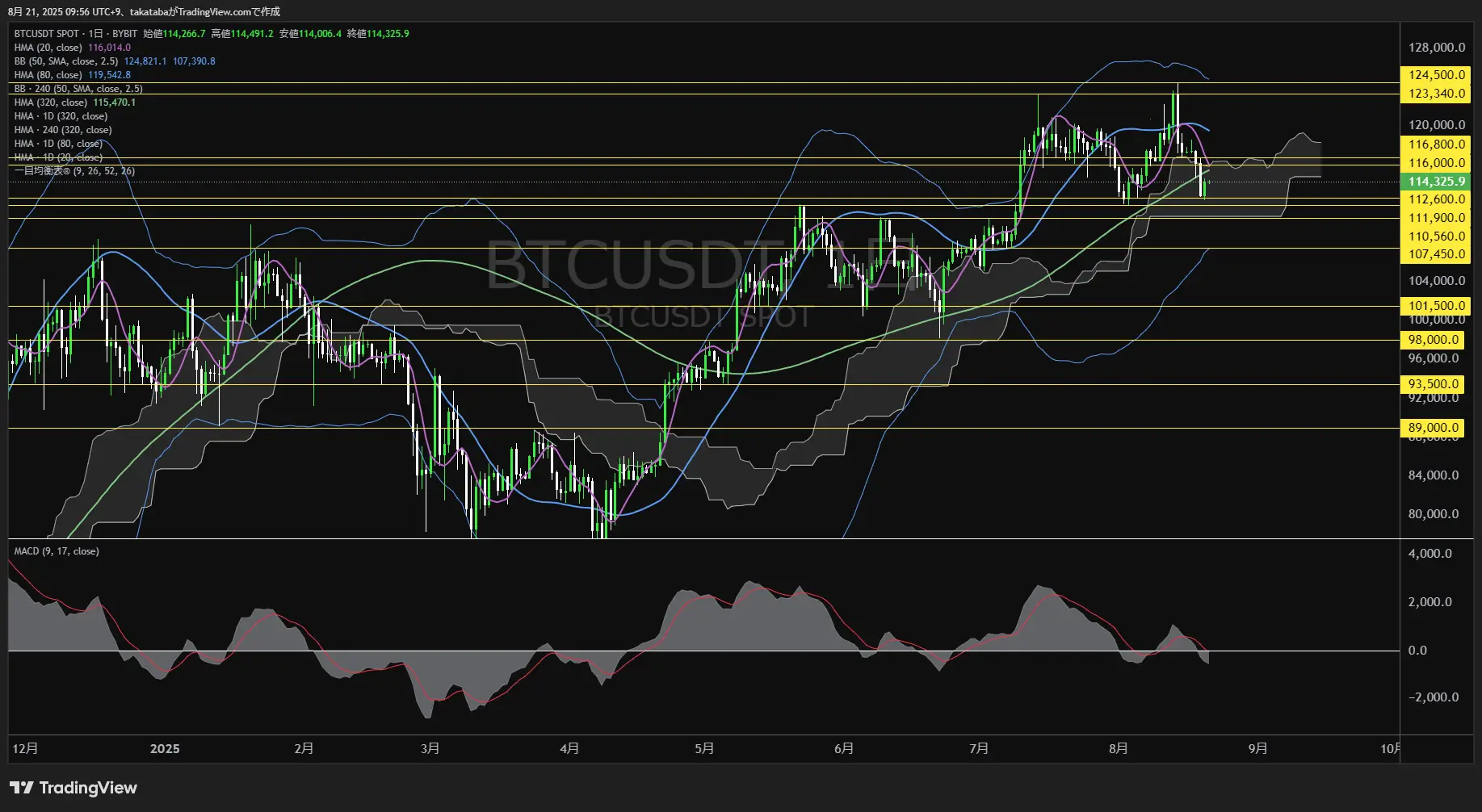1482x812 pixels.
Task: Select the HMA (20, close) indicator legend
Action: [48, 48]
